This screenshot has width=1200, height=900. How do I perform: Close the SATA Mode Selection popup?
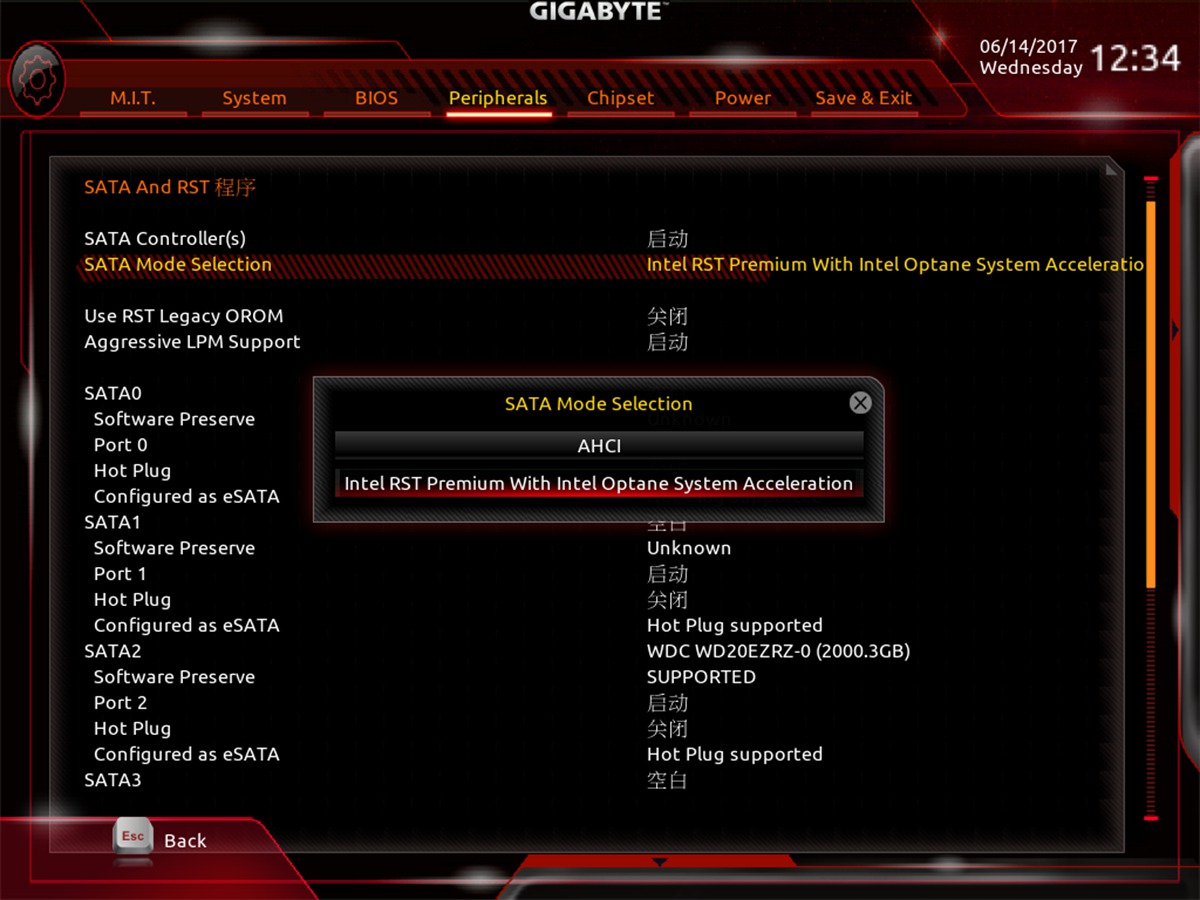coord(860,403)
